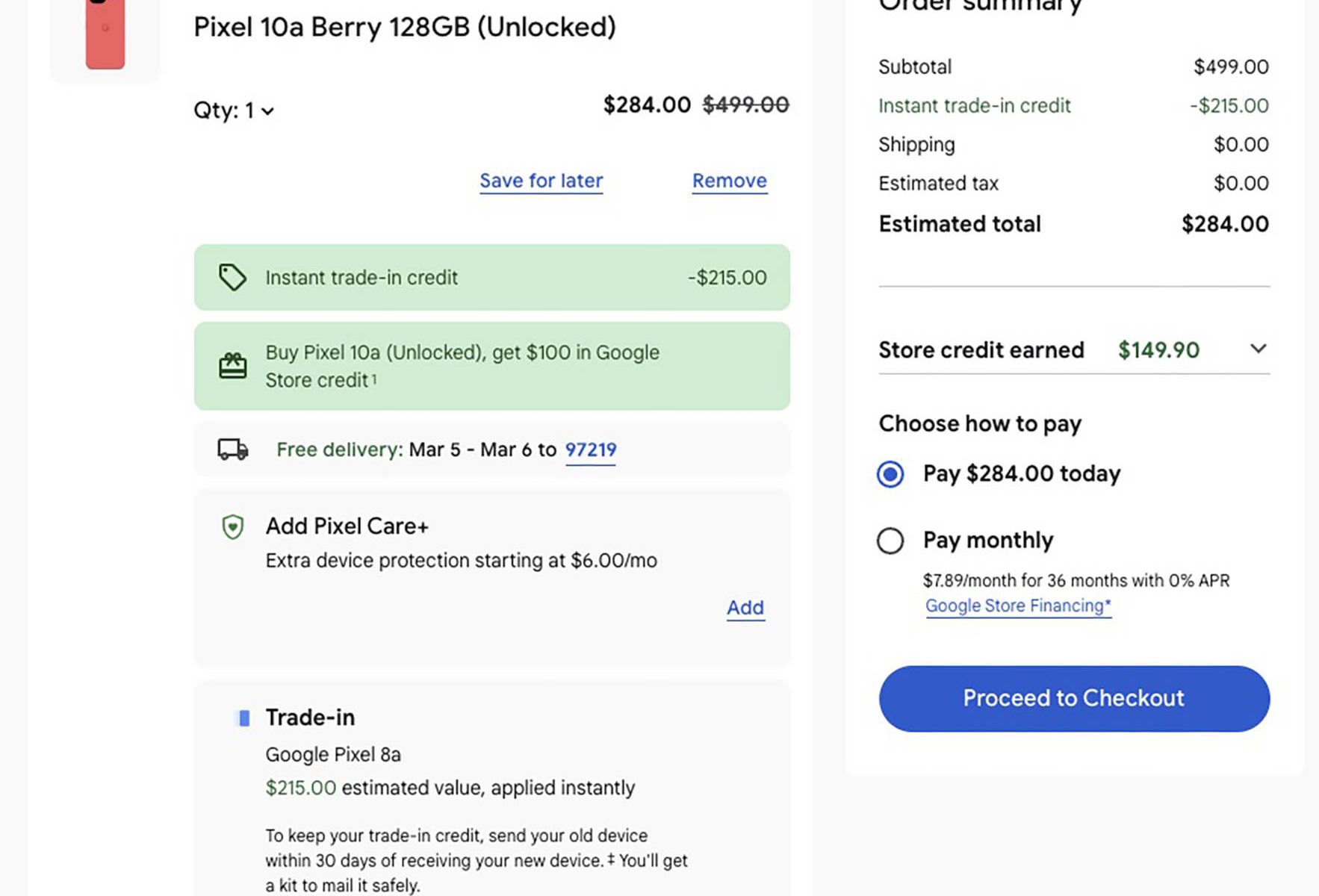The image size is (1319, 896).
Task: Add Pixel Care+ protection
Action: point(745,608)
